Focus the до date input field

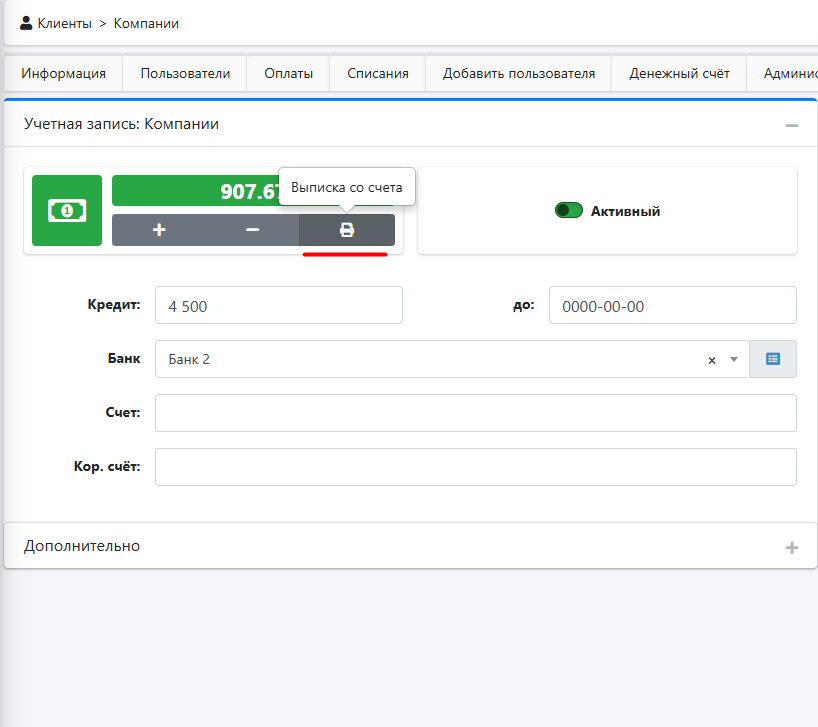click(672, 305)
